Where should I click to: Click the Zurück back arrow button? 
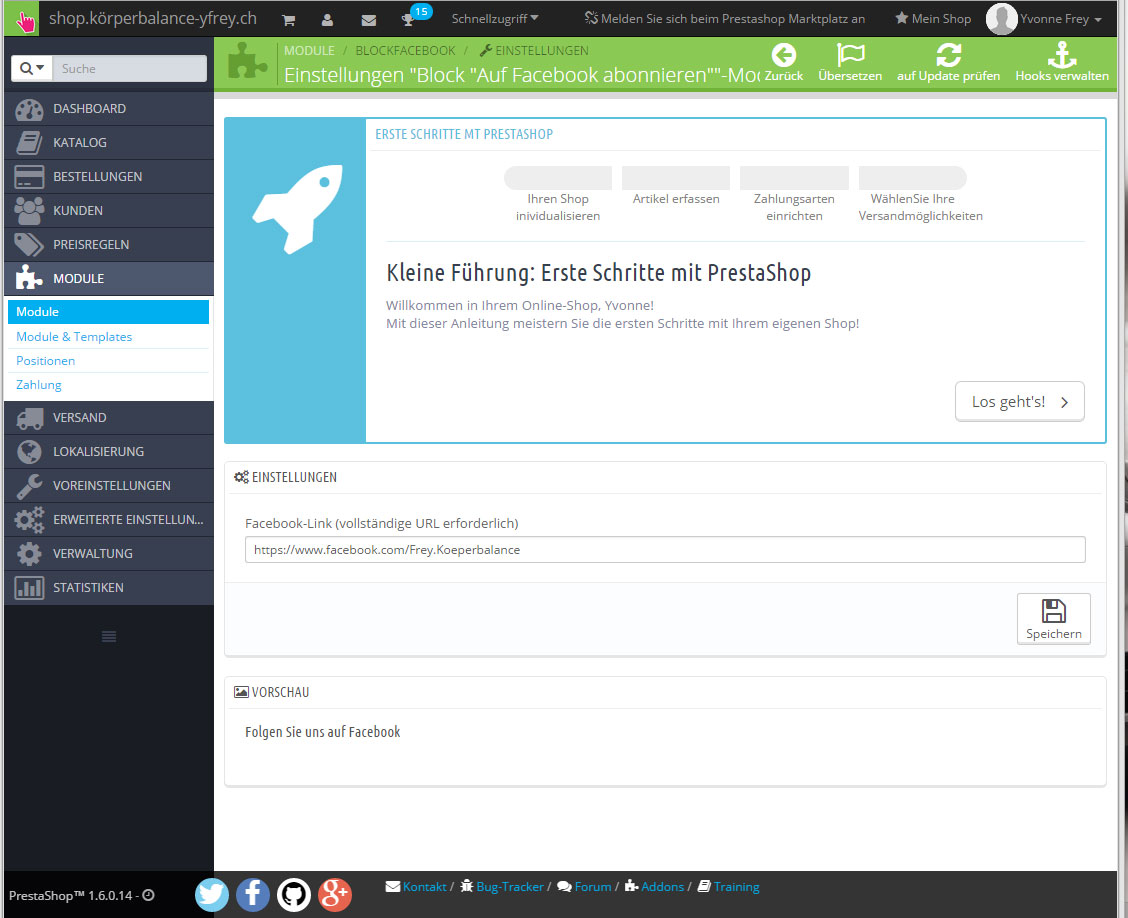pyautogui.click(x=783, y=63)
